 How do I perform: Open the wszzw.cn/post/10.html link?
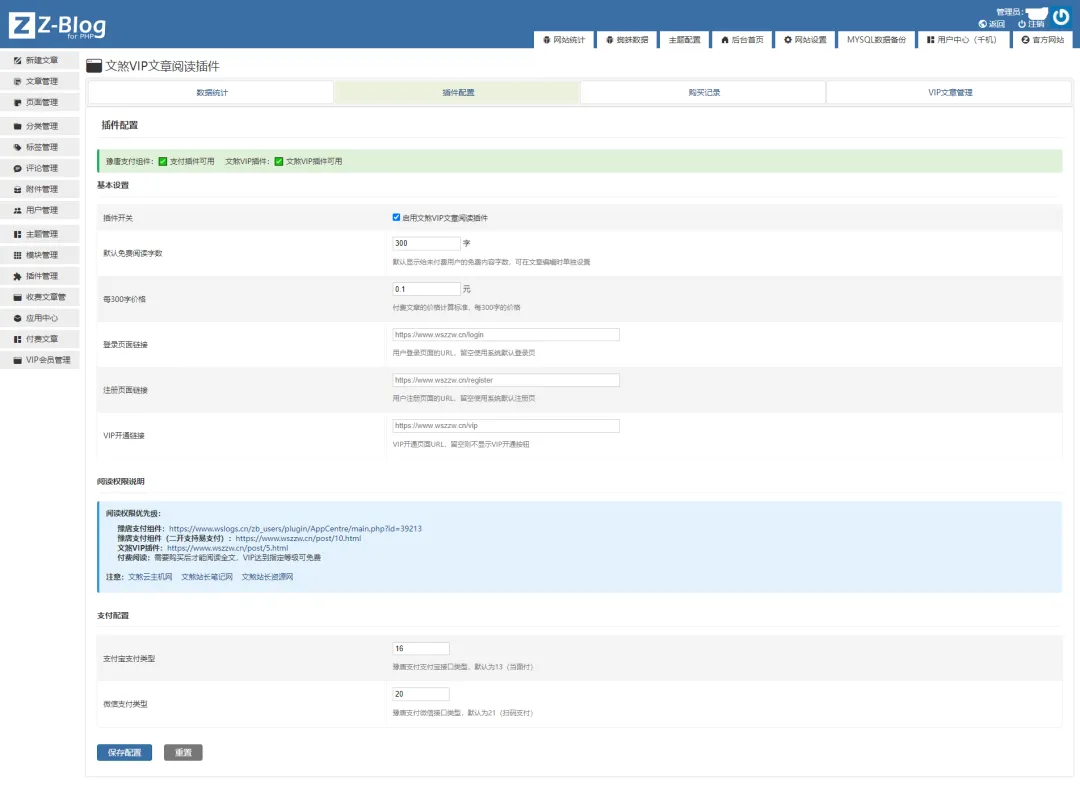point(298,539)
